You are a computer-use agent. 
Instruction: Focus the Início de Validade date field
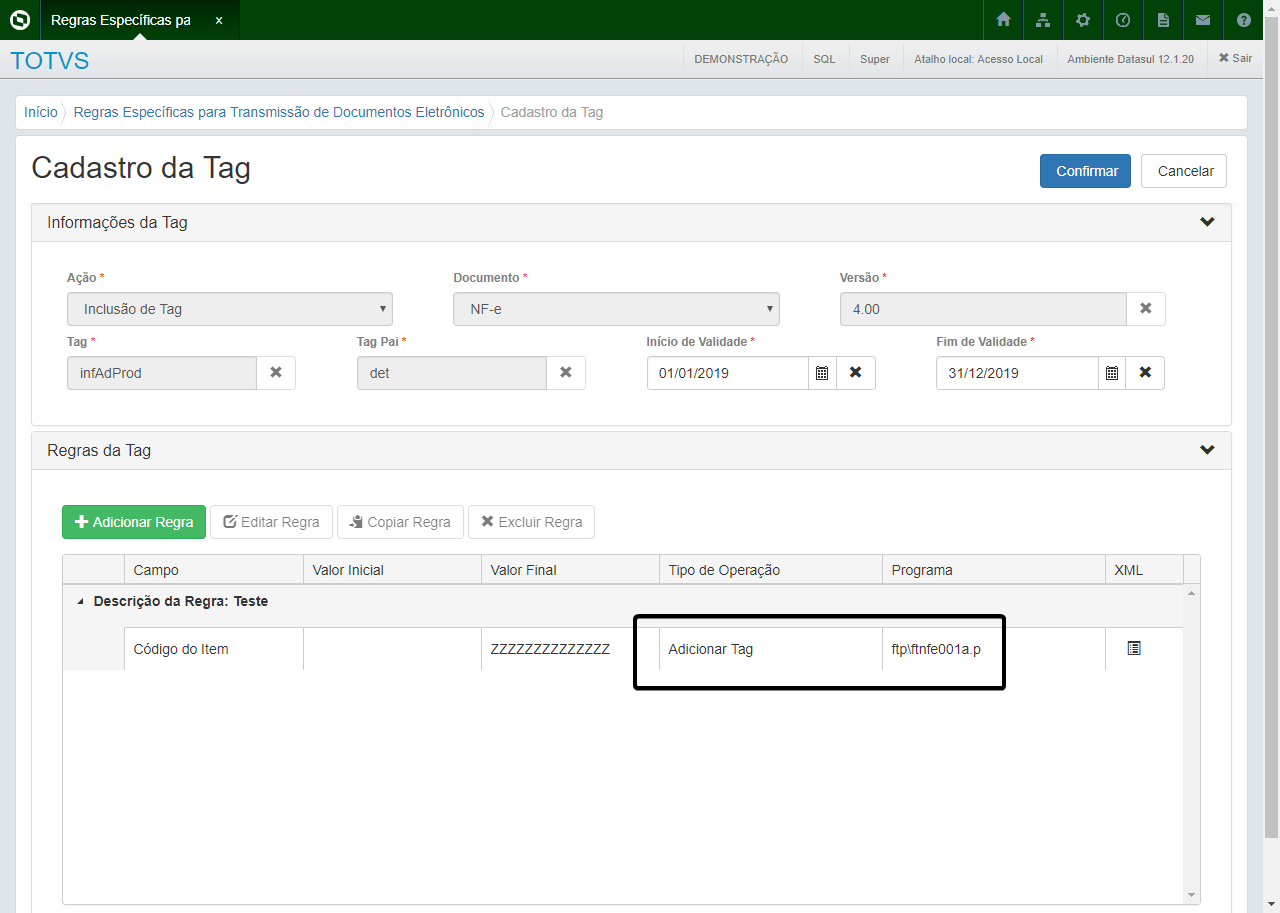(728, 373)
